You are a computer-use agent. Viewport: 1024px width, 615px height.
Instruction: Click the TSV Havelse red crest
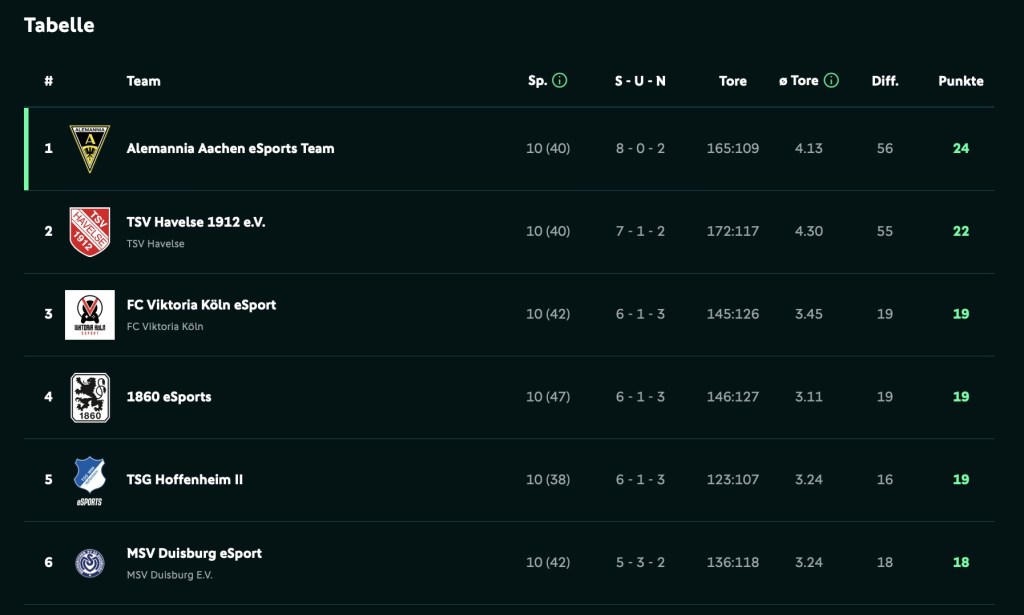90,231
